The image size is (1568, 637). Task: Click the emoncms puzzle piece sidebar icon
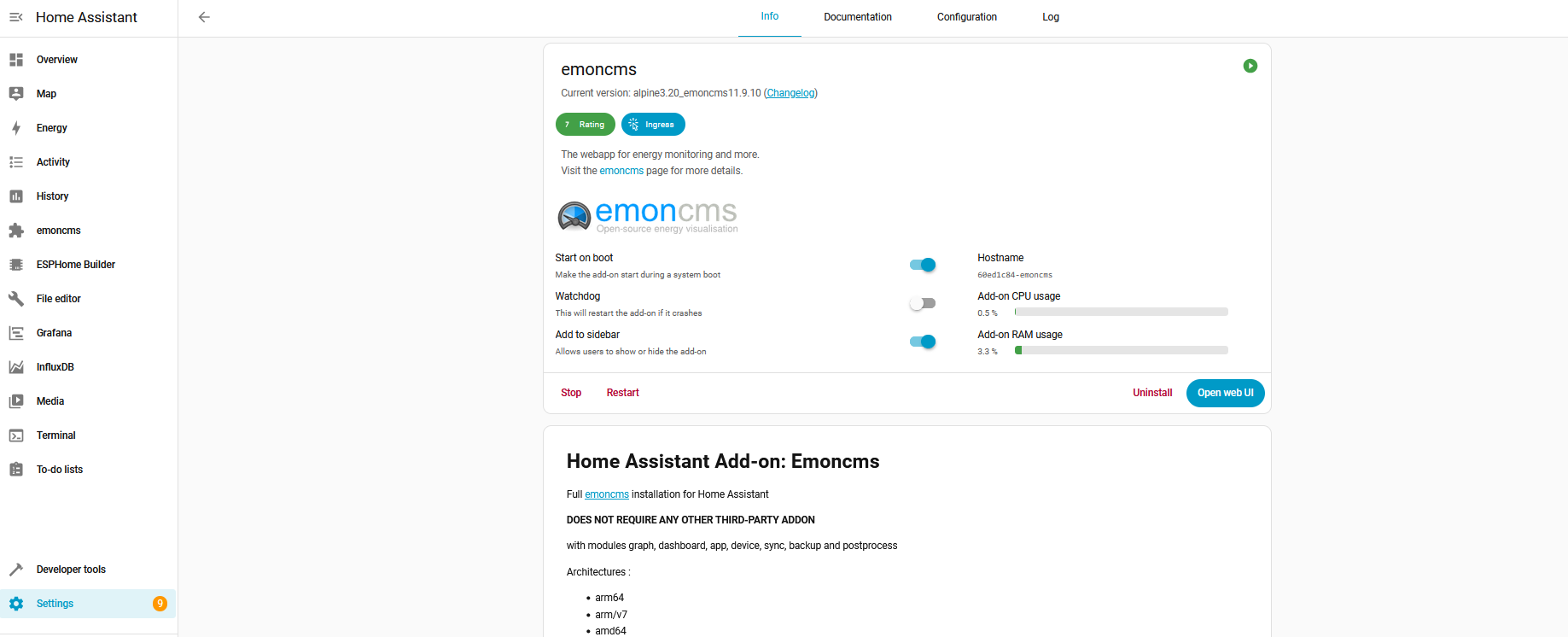pos(16,231)
